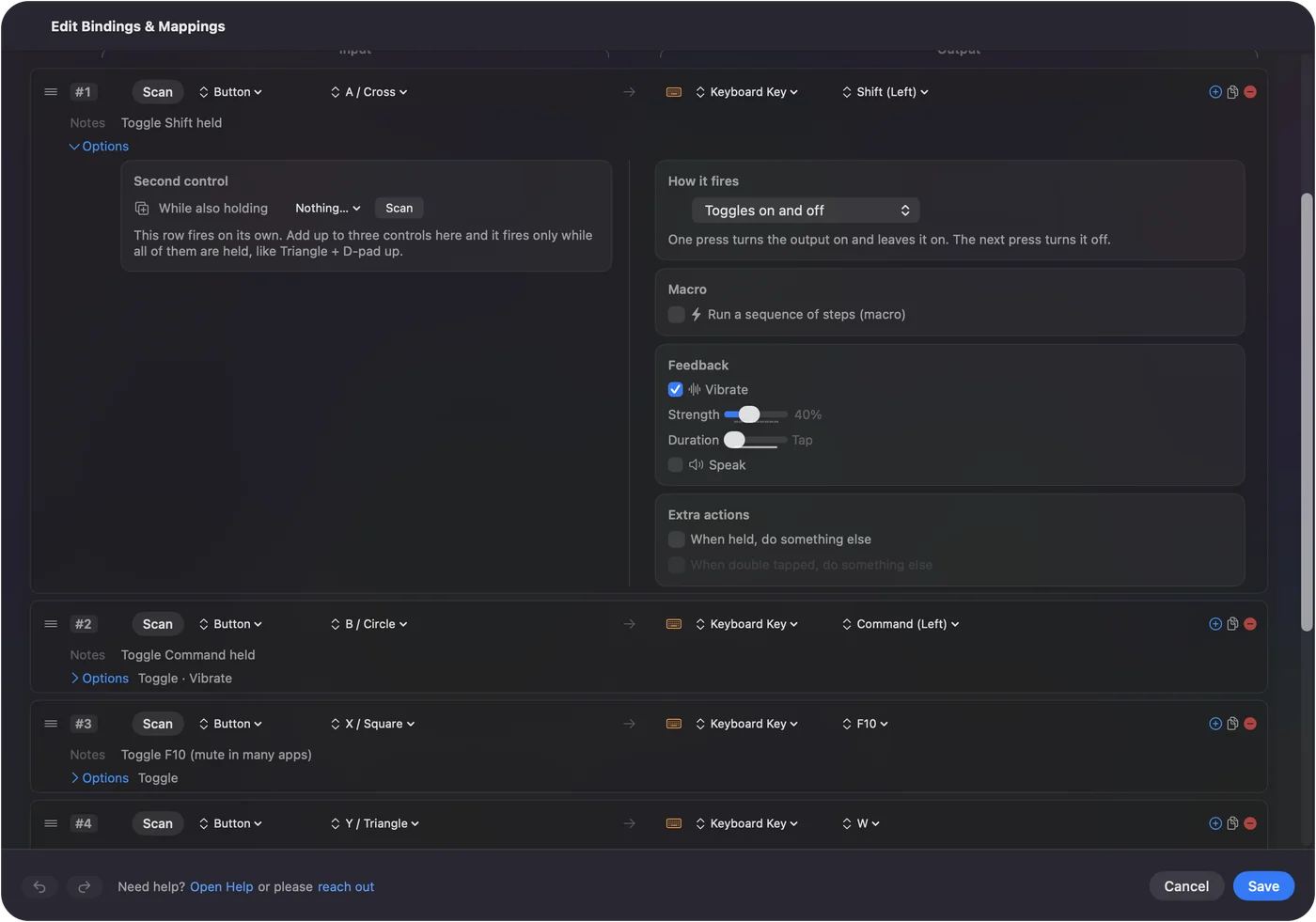The height and width of the screenshot is (922, 1316).
Task: Open the Toggles on and off dropdown
Action: tap(806, 211)
